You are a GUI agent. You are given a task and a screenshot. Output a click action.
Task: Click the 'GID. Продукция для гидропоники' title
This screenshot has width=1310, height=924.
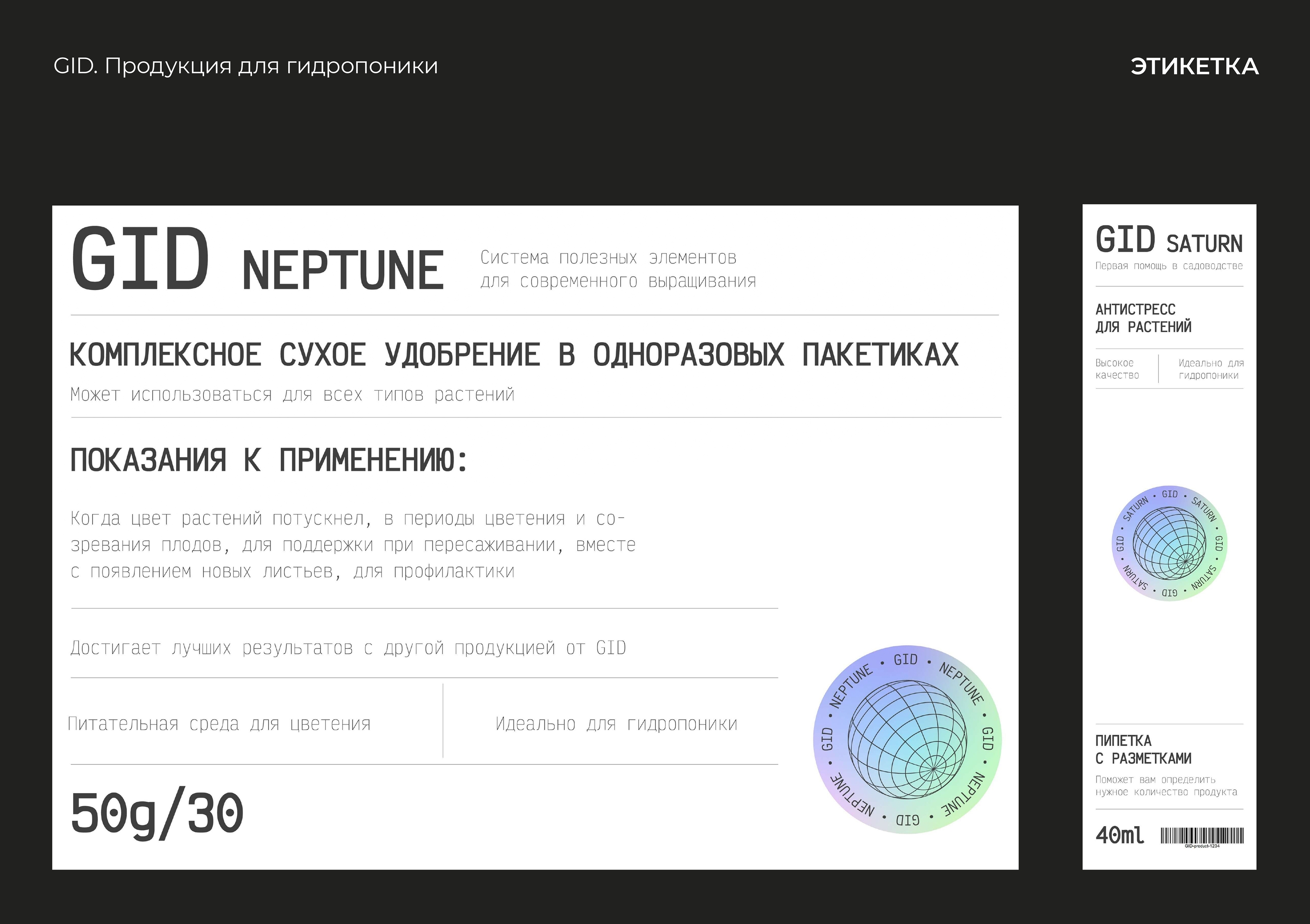click(245, 66)
